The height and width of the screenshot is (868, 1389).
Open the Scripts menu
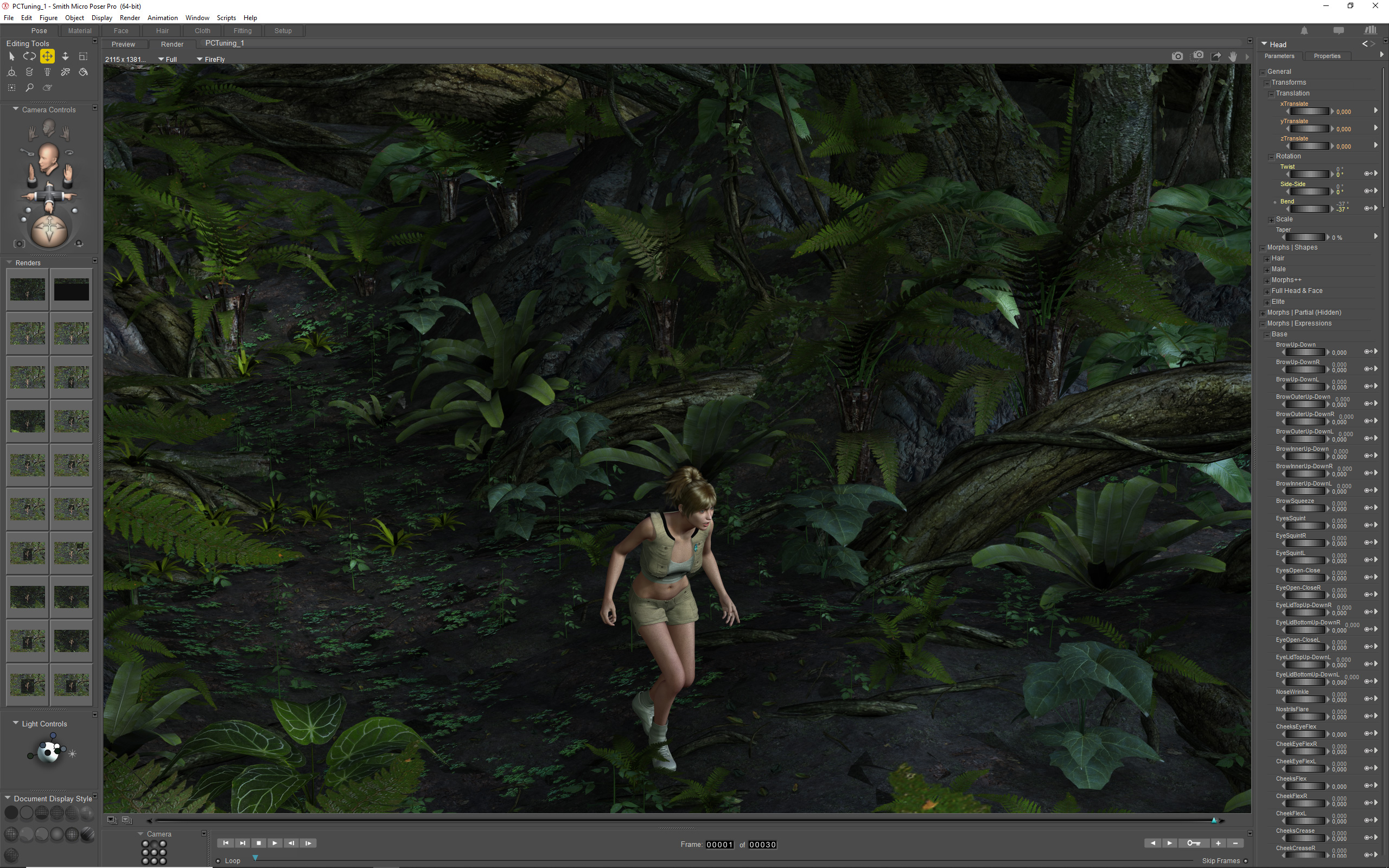[x=226, y=18]
